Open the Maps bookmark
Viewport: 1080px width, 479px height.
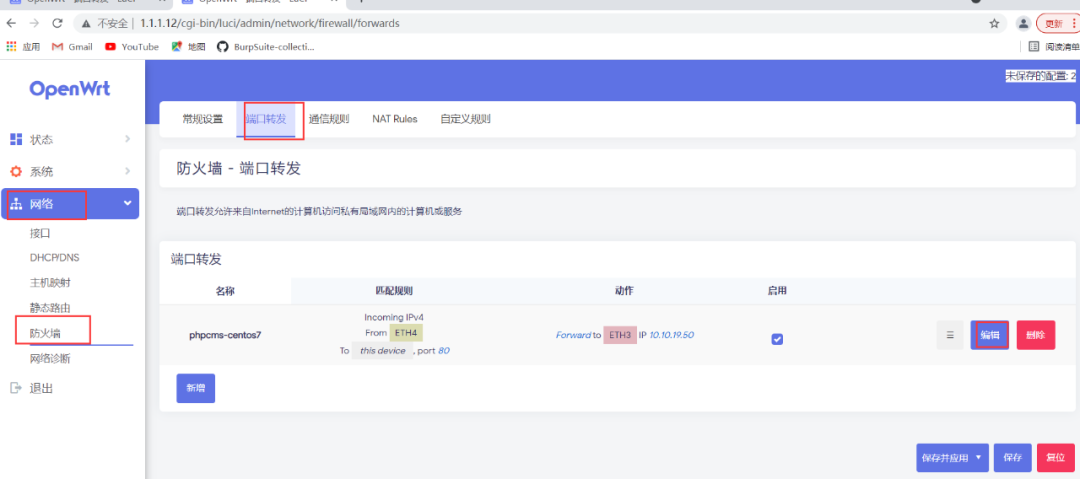point(189,47)
